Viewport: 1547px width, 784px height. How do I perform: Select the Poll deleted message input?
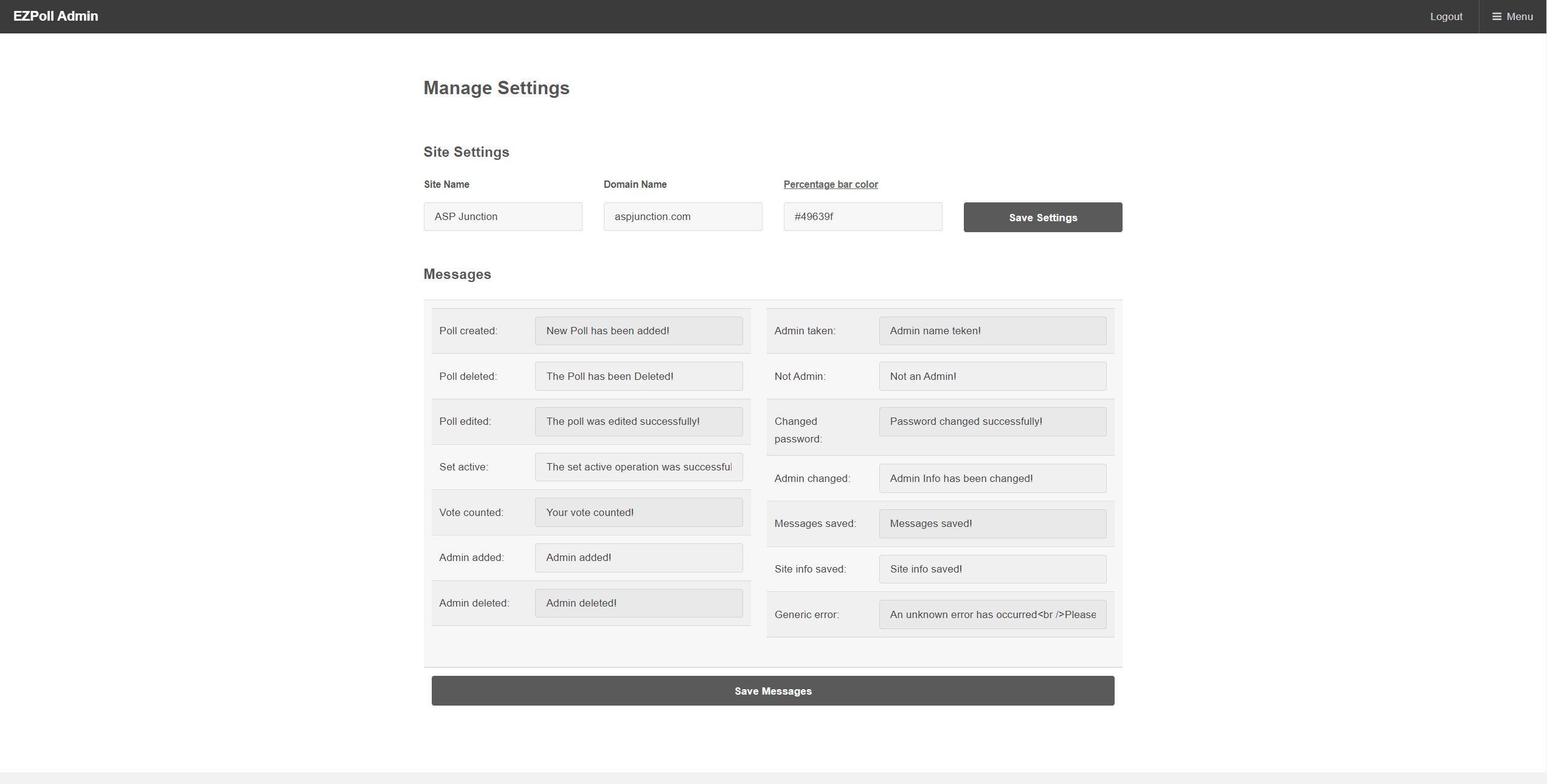pyautogui.click(x=639, y=376)
